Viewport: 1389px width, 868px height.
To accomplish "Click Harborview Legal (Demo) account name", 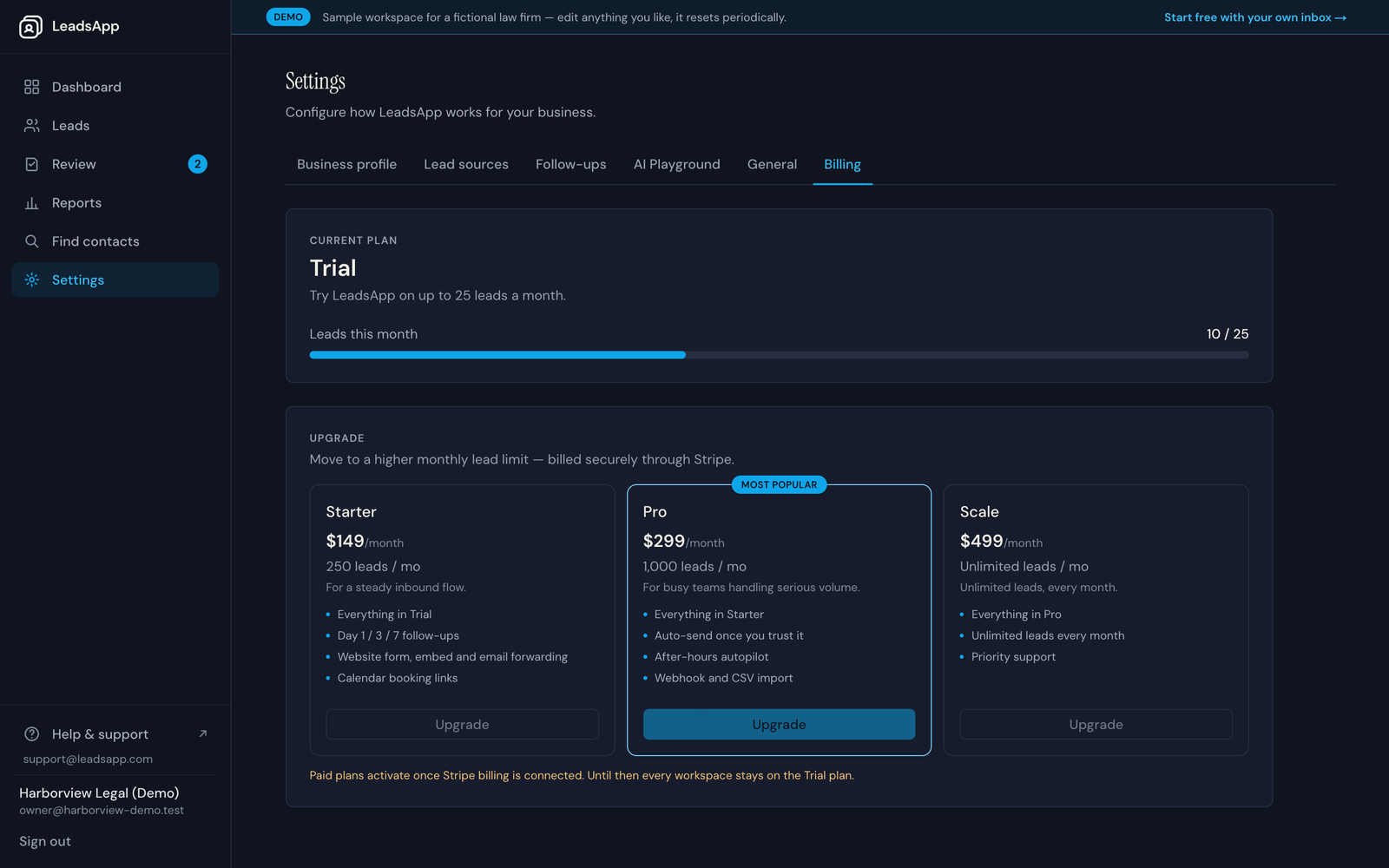I will 99,792.
